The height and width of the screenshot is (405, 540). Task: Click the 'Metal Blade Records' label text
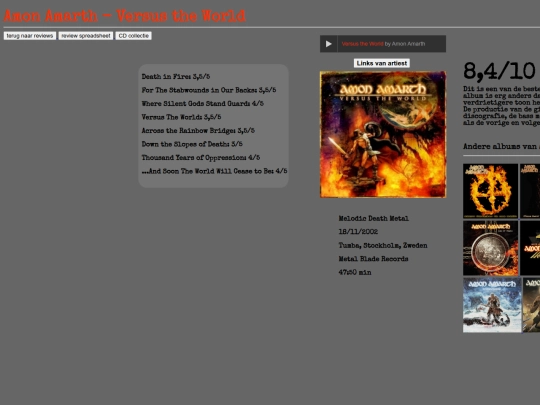pos(373,259)
